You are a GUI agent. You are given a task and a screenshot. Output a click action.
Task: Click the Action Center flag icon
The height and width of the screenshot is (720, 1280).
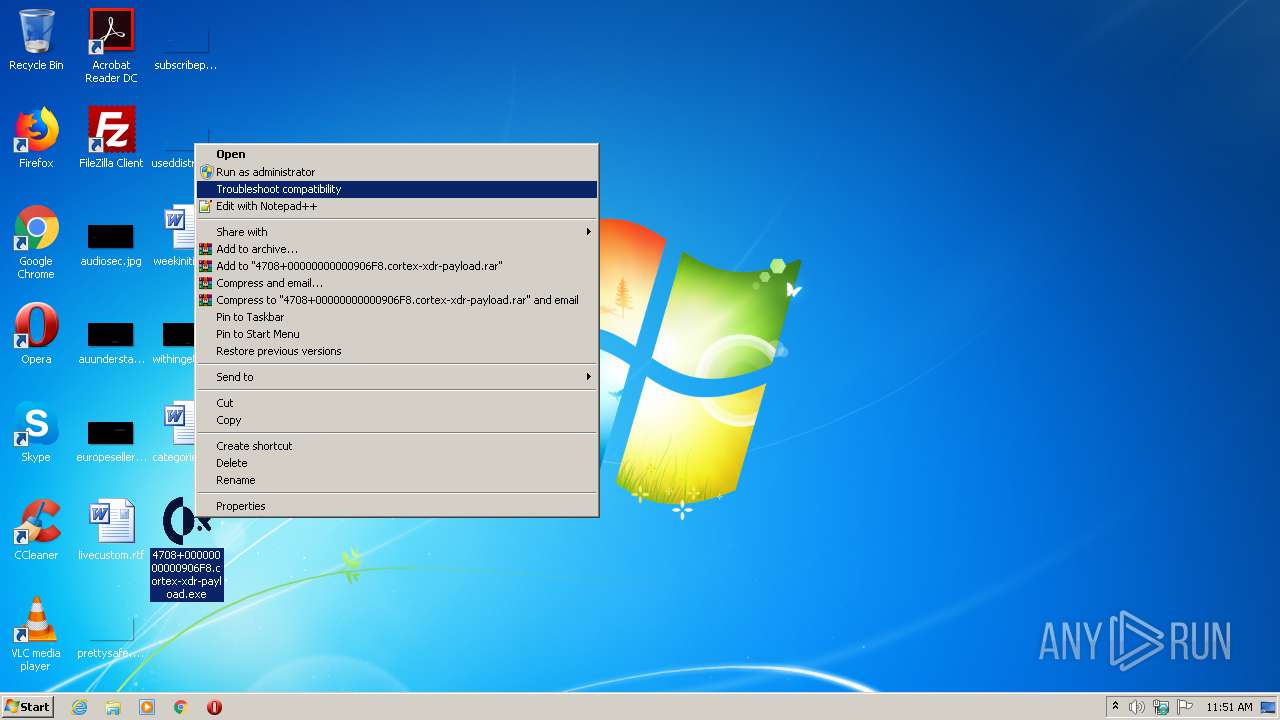(1184, 707)
